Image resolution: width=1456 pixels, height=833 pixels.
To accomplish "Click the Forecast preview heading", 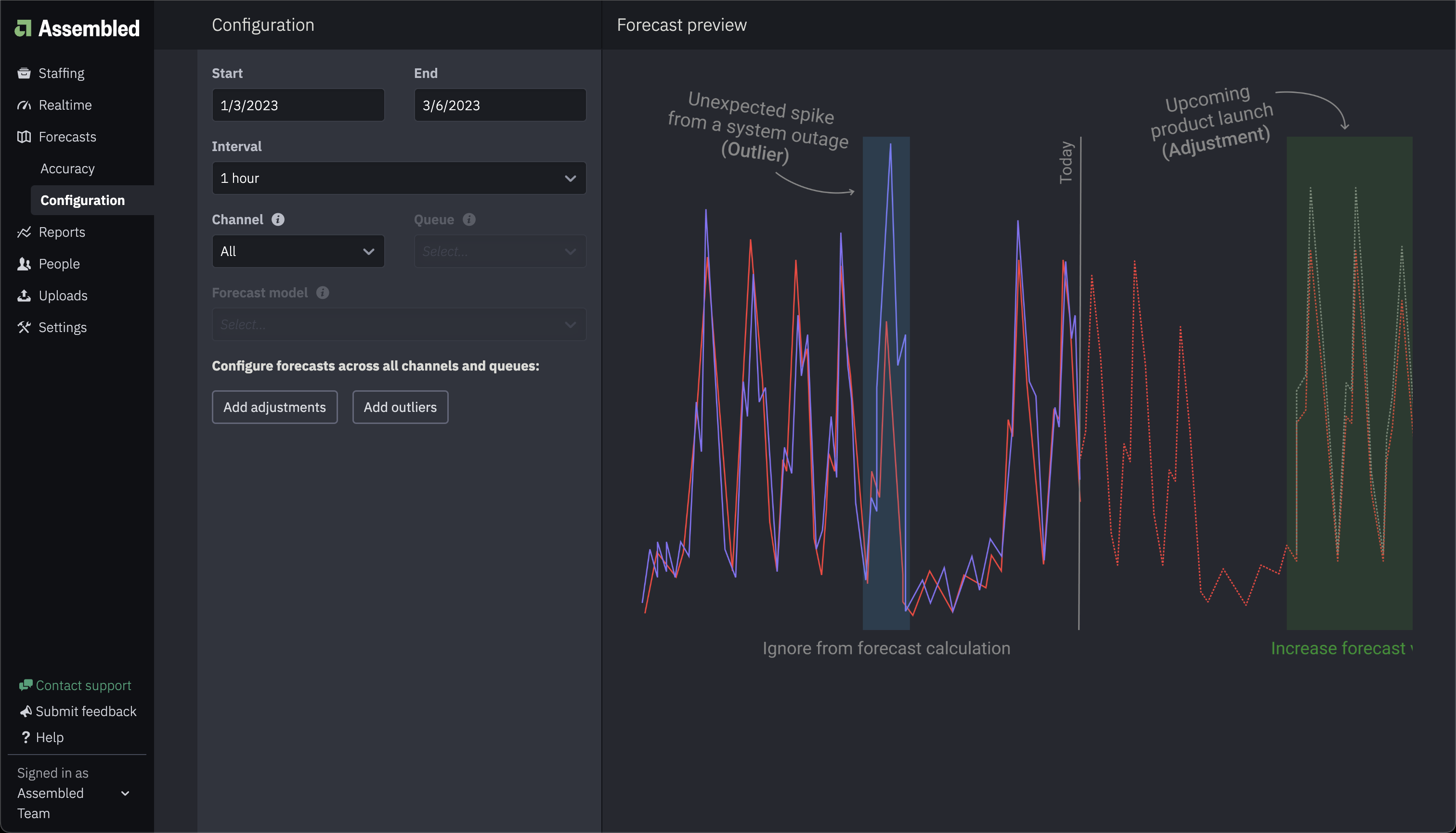I will 682,25.
